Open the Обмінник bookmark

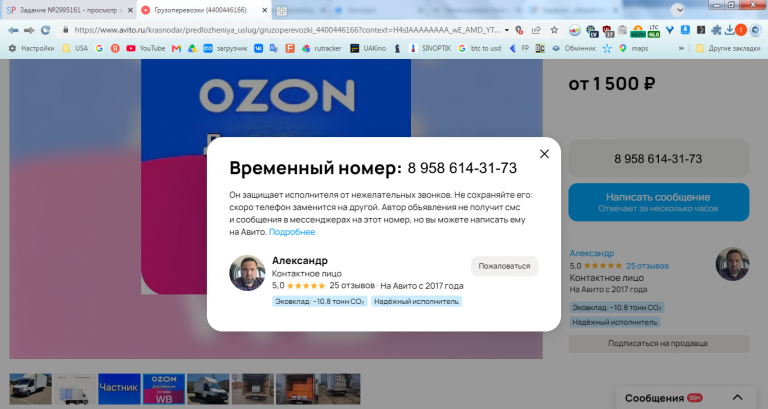574,48
